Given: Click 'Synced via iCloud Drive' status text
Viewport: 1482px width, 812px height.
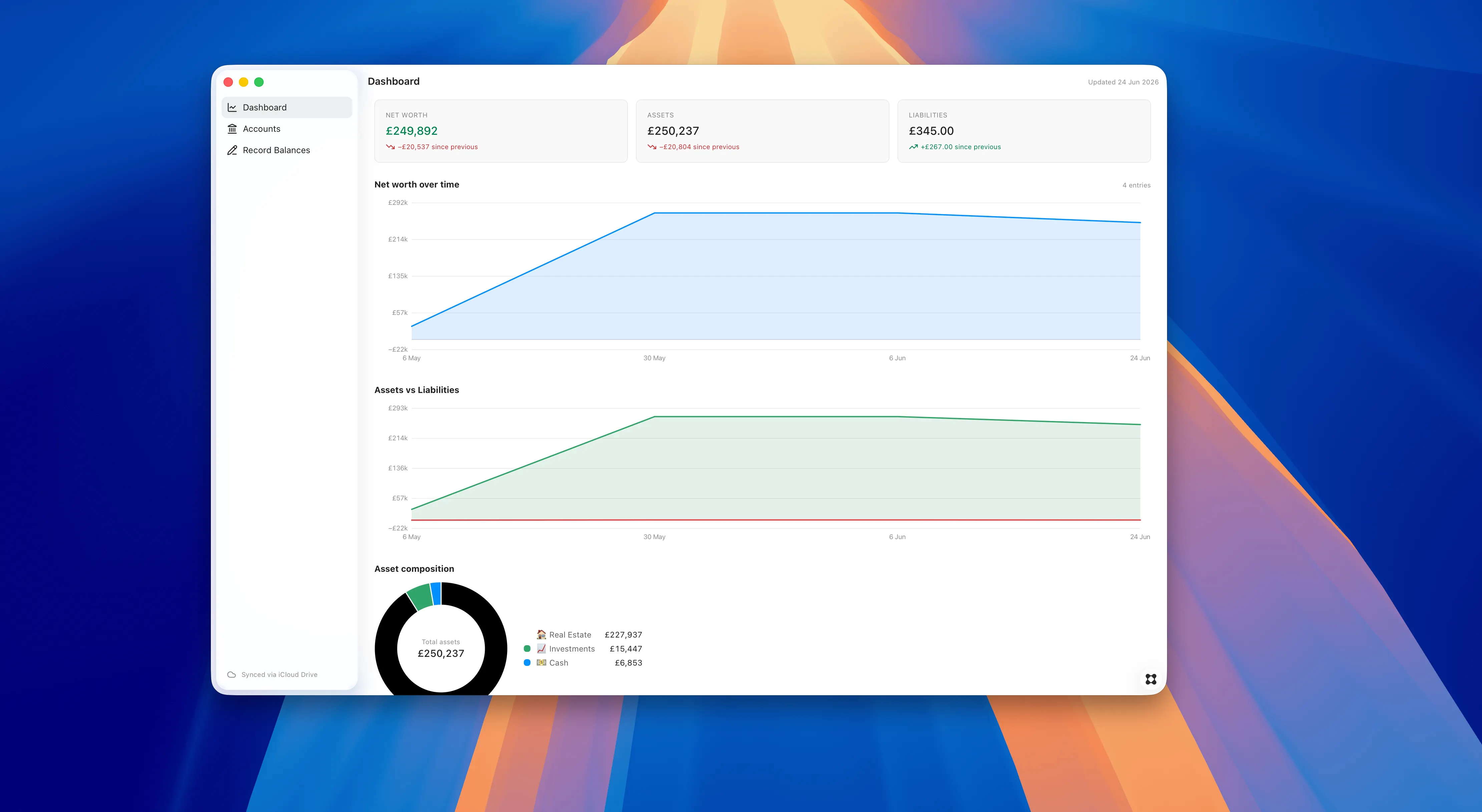Looking at the screenshot, I should pos(279,675).
